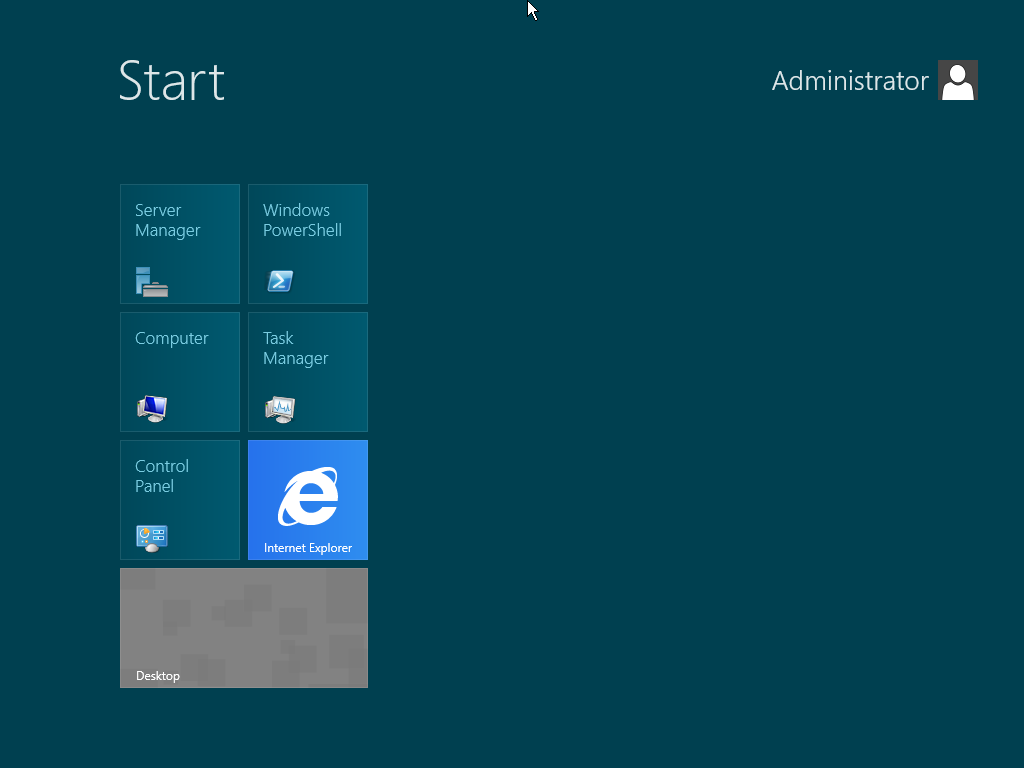Open the Administrator account picture

(957, 80)
